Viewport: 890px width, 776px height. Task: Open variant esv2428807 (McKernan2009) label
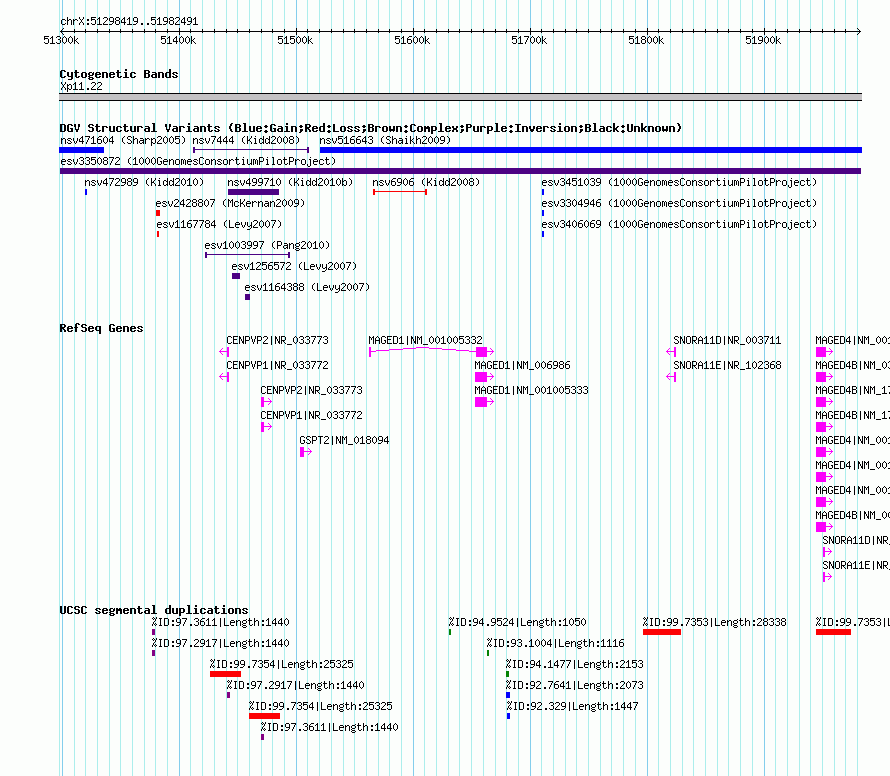tap(230, 203)
